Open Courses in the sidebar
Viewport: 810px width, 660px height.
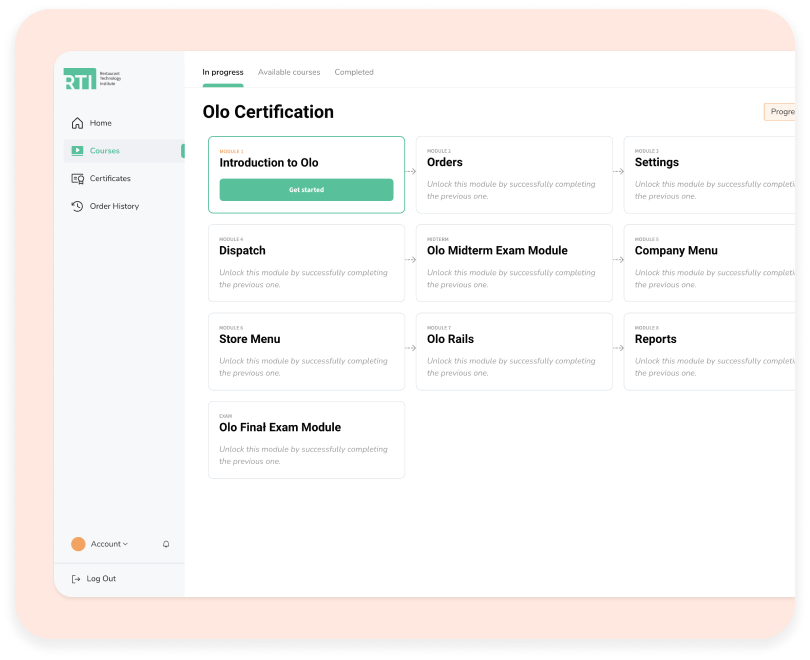tap(123, 151)
